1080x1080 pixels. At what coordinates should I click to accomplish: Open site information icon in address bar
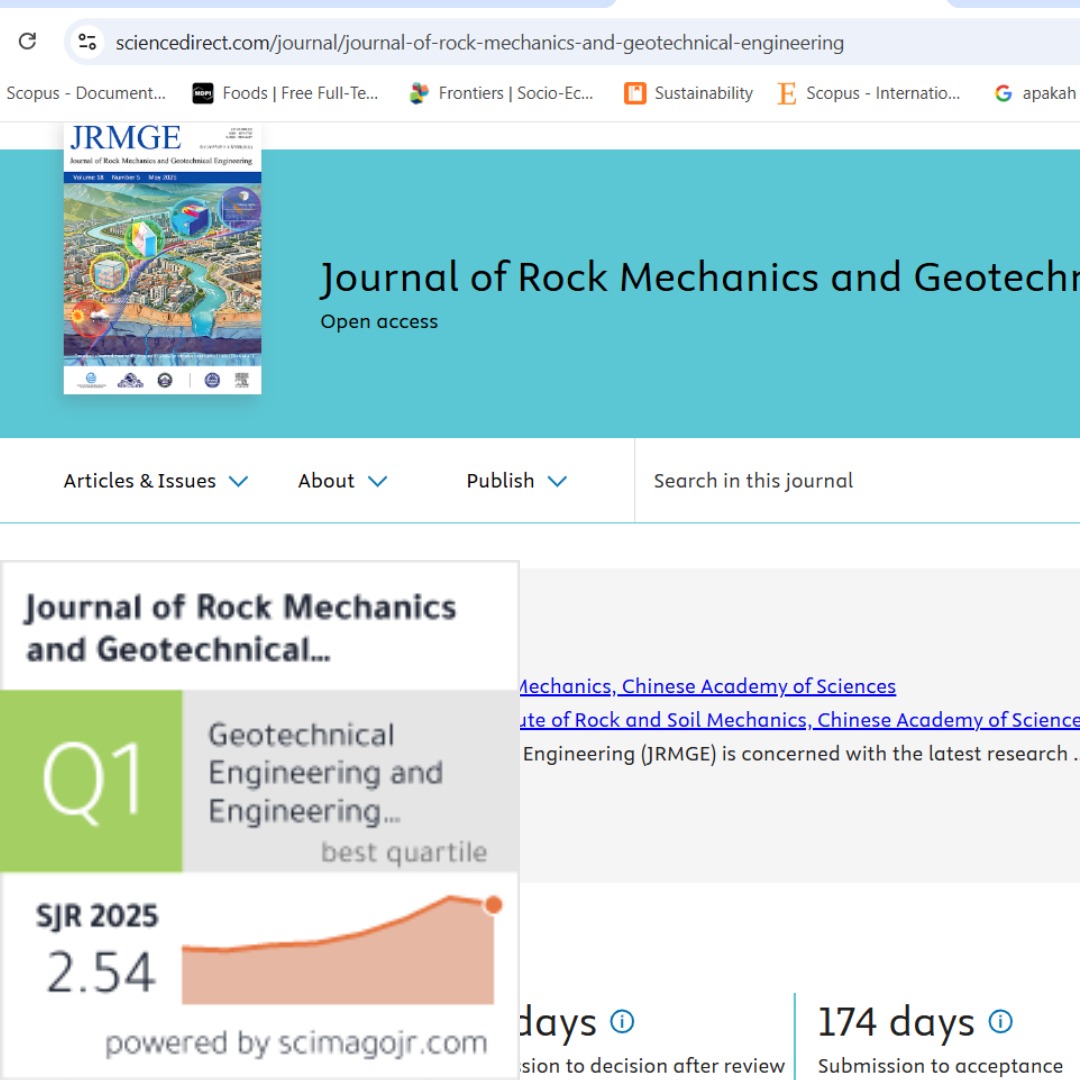(x=87, y=41)
